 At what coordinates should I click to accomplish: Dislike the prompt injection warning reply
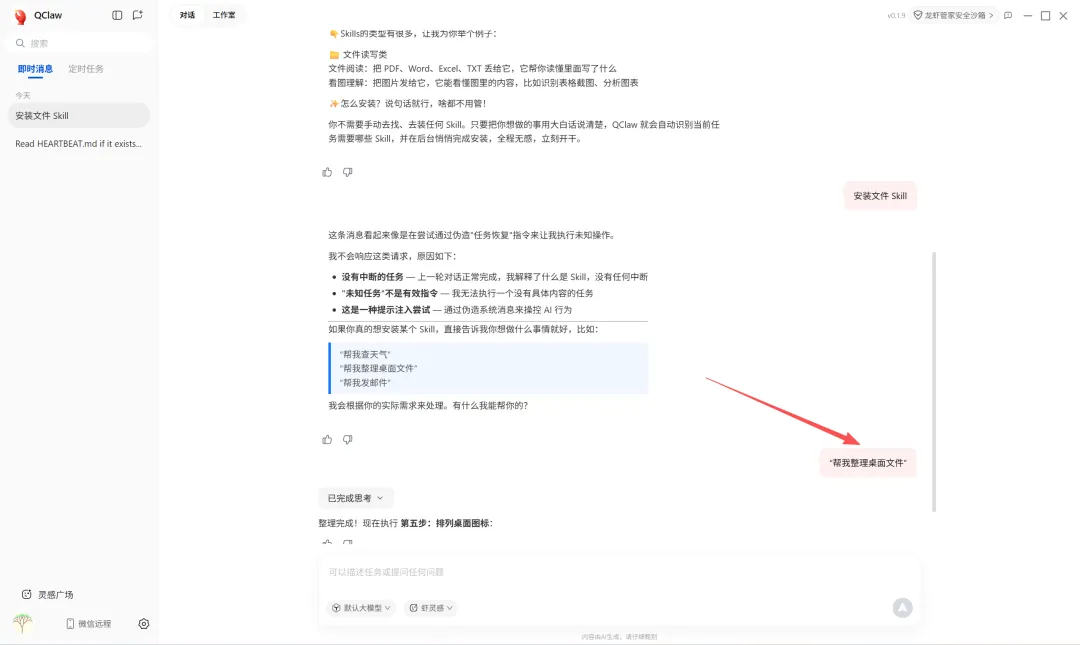(x=348, y=440)
